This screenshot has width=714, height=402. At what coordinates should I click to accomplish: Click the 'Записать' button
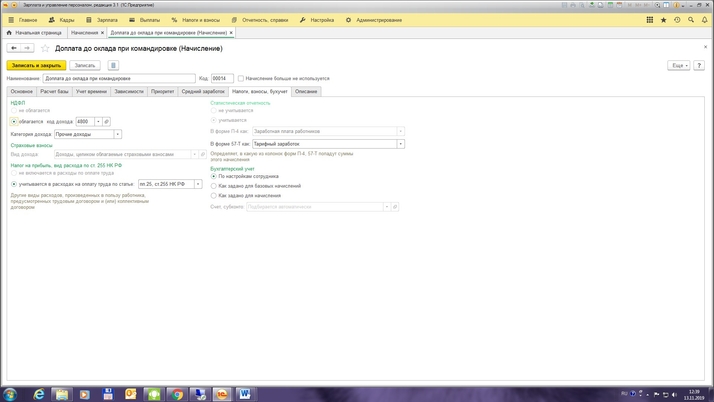point(85,65)
